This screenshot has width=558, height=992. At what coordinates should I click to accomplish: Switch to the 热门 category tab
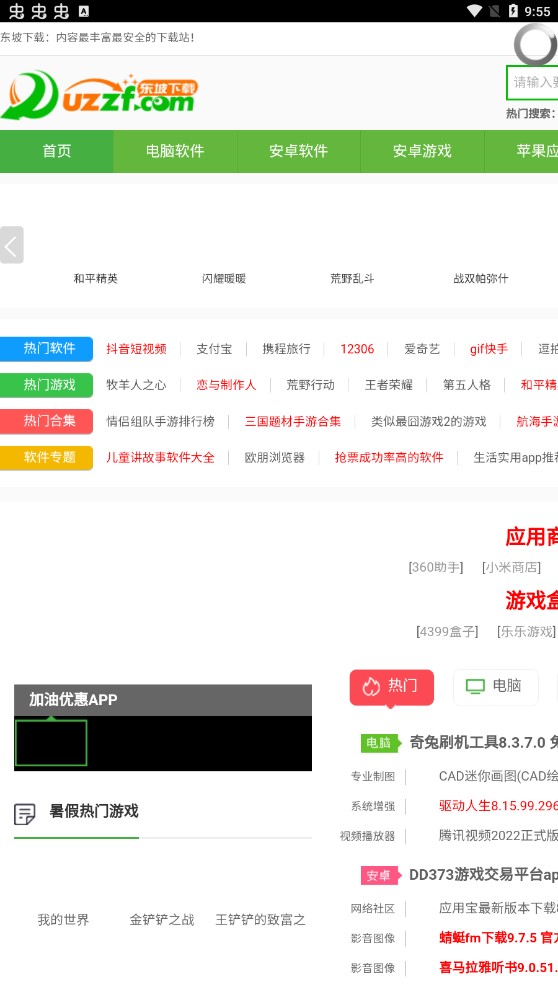tap(392, 687)
